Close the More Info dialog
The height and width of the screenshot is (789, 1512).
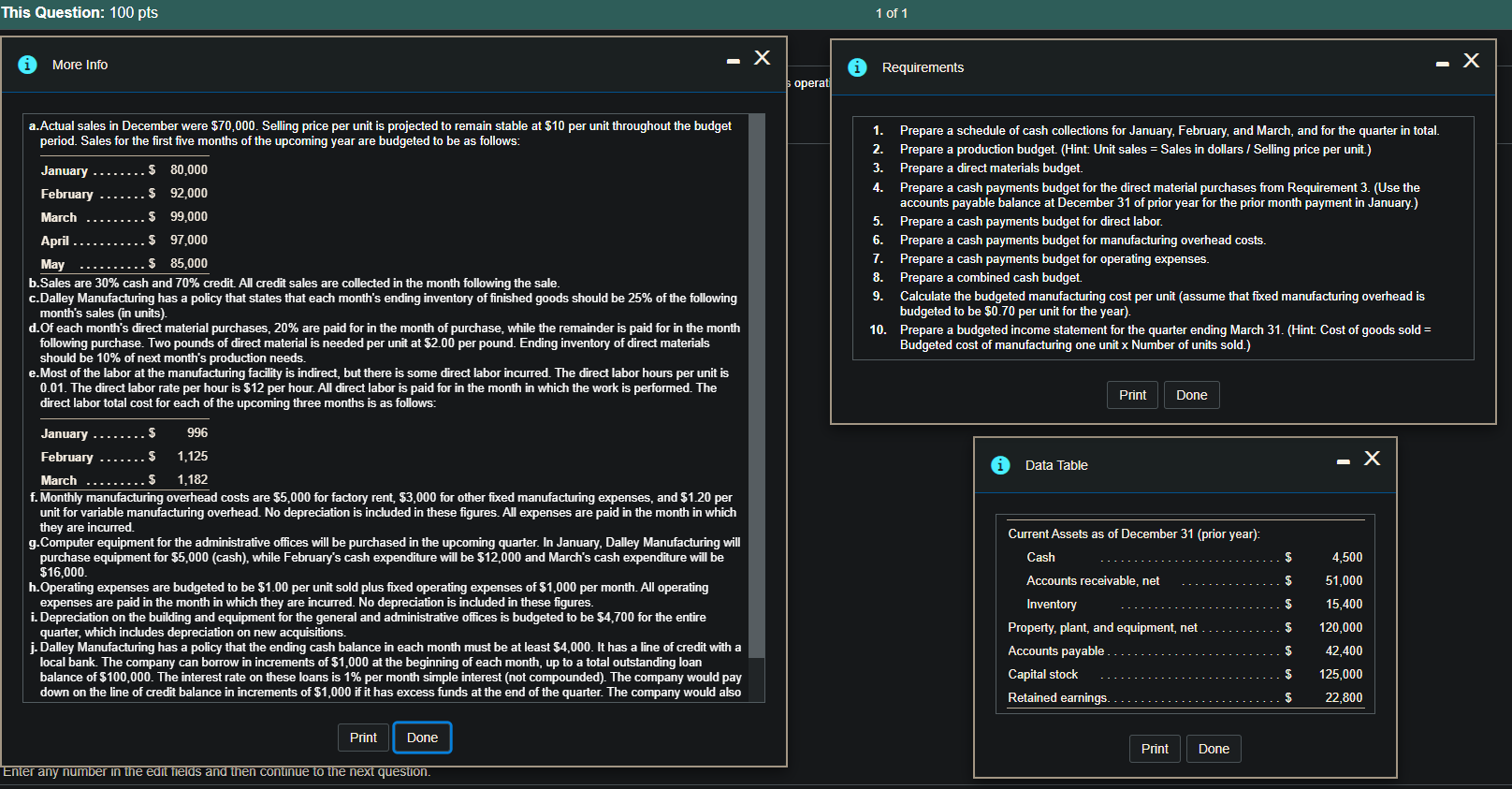(x=763, y=58)
